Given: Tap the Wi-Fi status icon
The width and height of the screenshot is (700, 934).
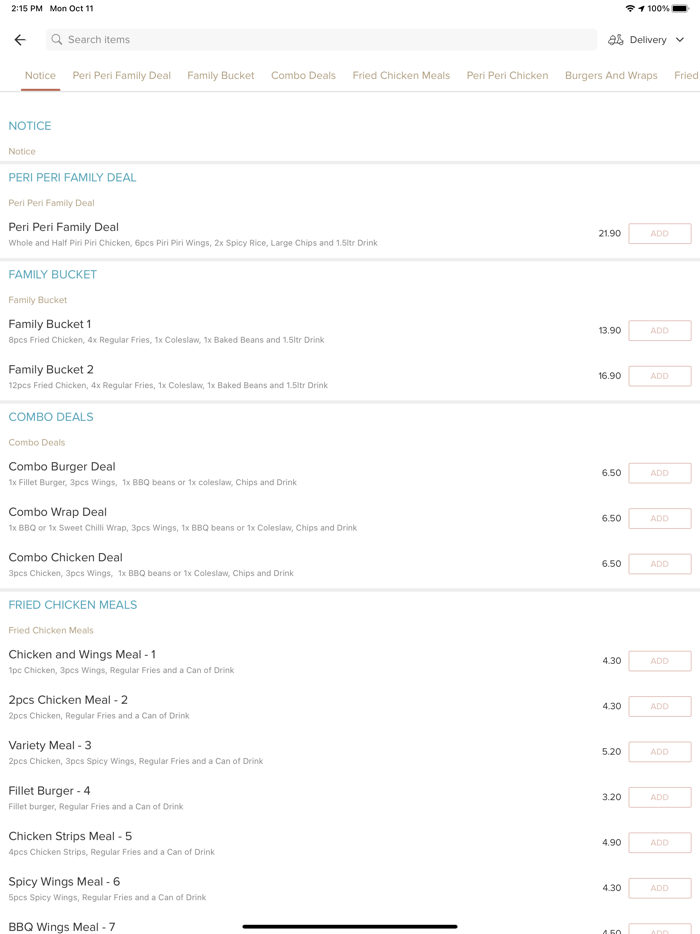Looking at the screenshot, I should coord(630,8).
